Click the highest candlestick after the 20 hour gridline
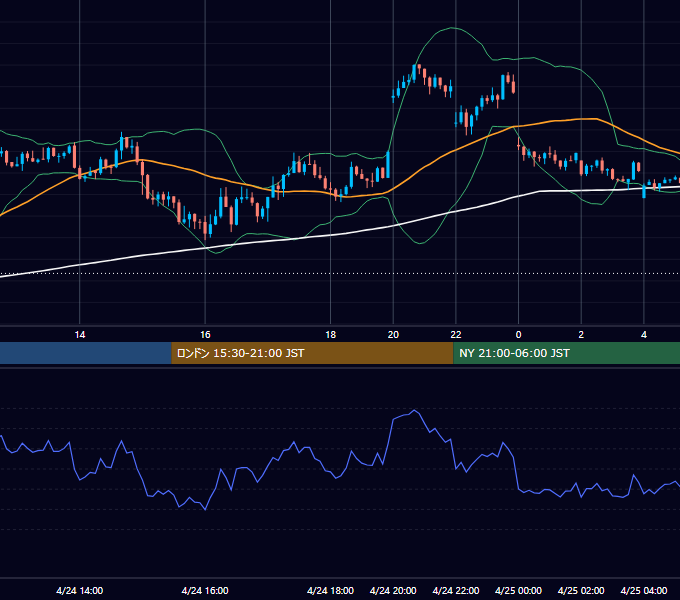 click(415, 73)
